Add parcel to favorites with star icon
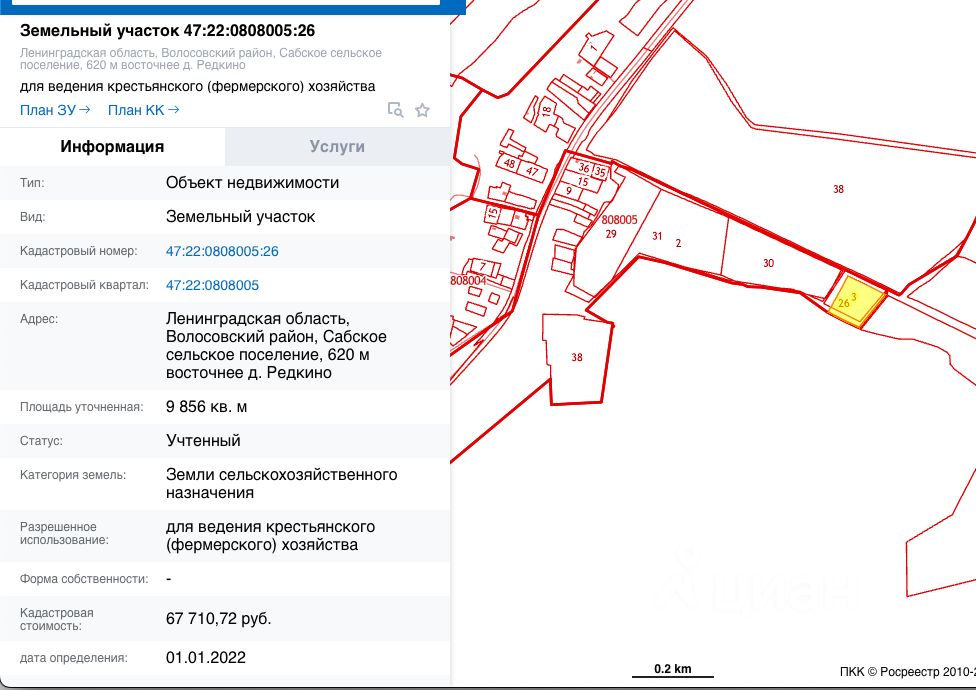This screenshot has width=976, height=690. point(422,110)
